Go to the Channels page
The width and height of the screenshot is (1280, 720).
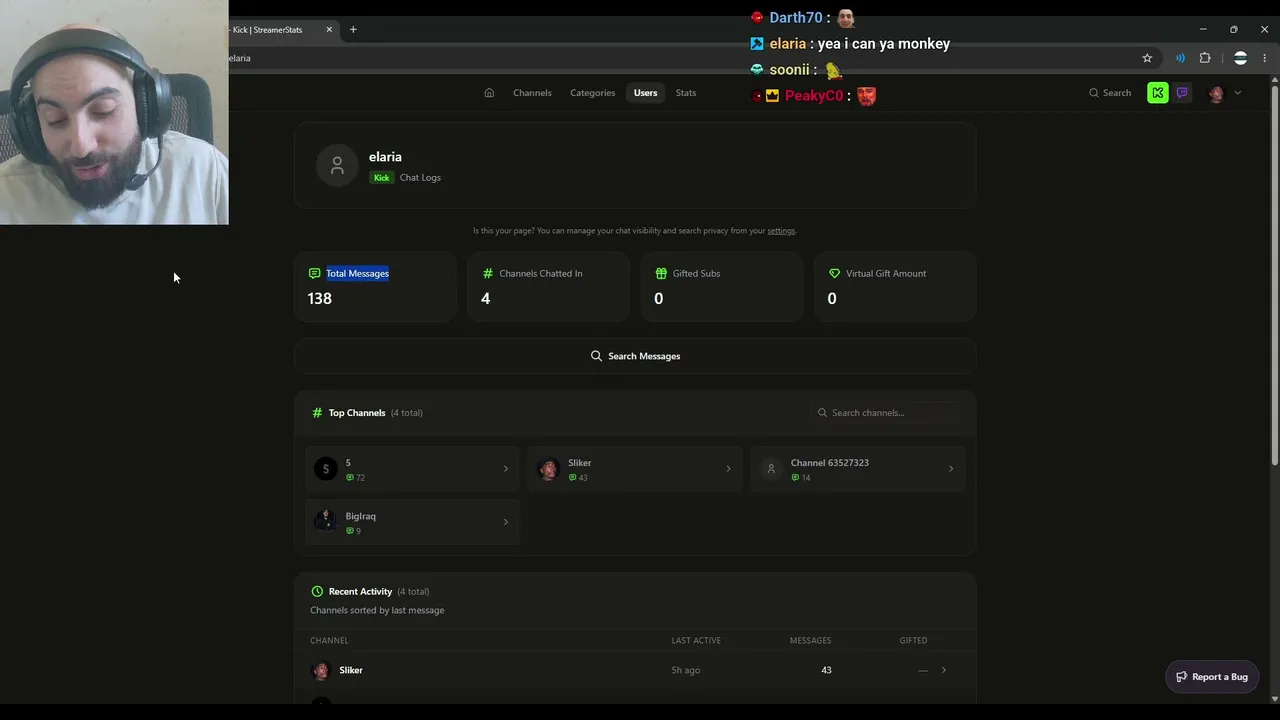(x=532, y=93)
